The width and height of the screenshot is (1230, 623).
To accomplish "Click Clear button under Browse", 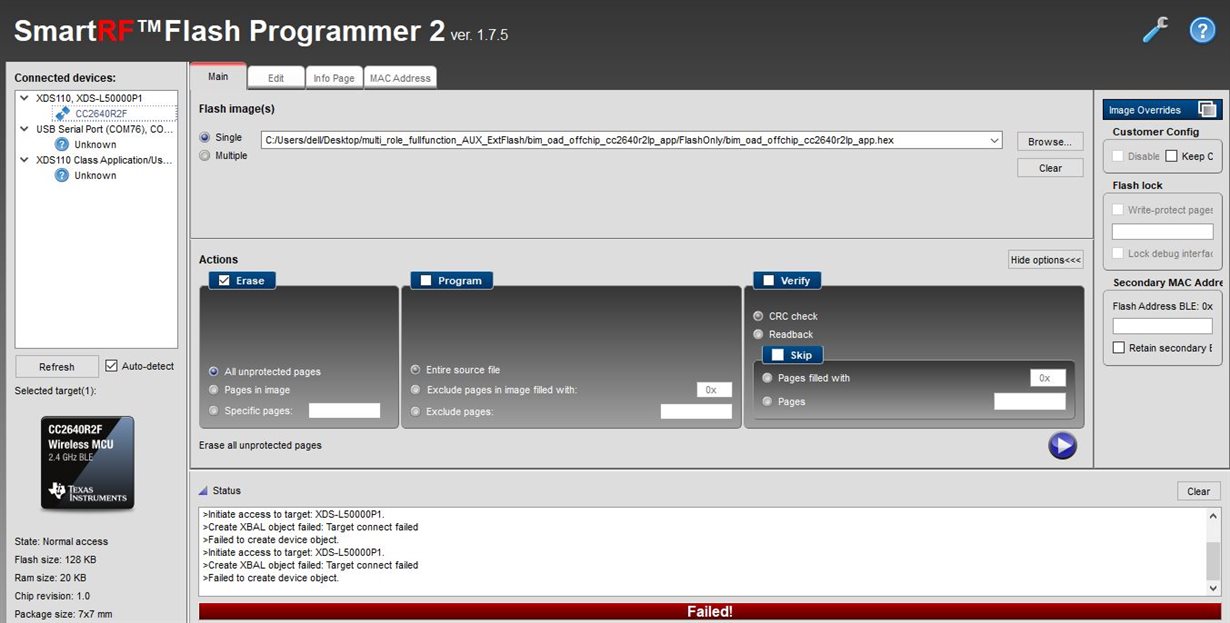I will 1050,168.
